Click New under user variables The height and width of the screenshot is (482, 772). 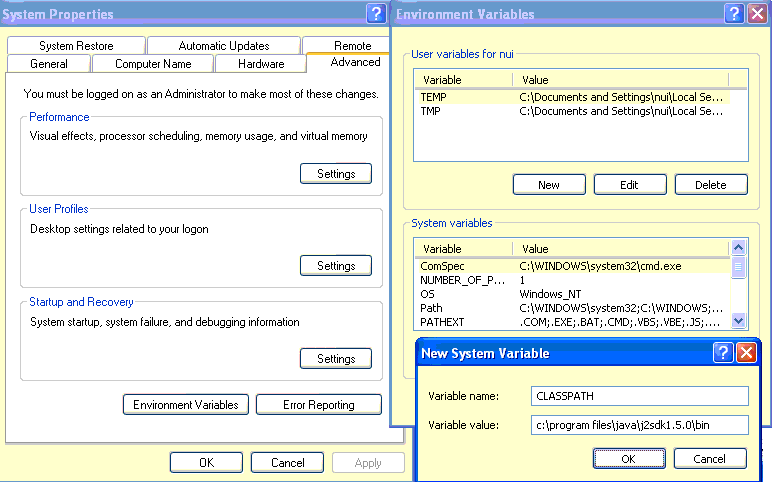pos(549,185)
